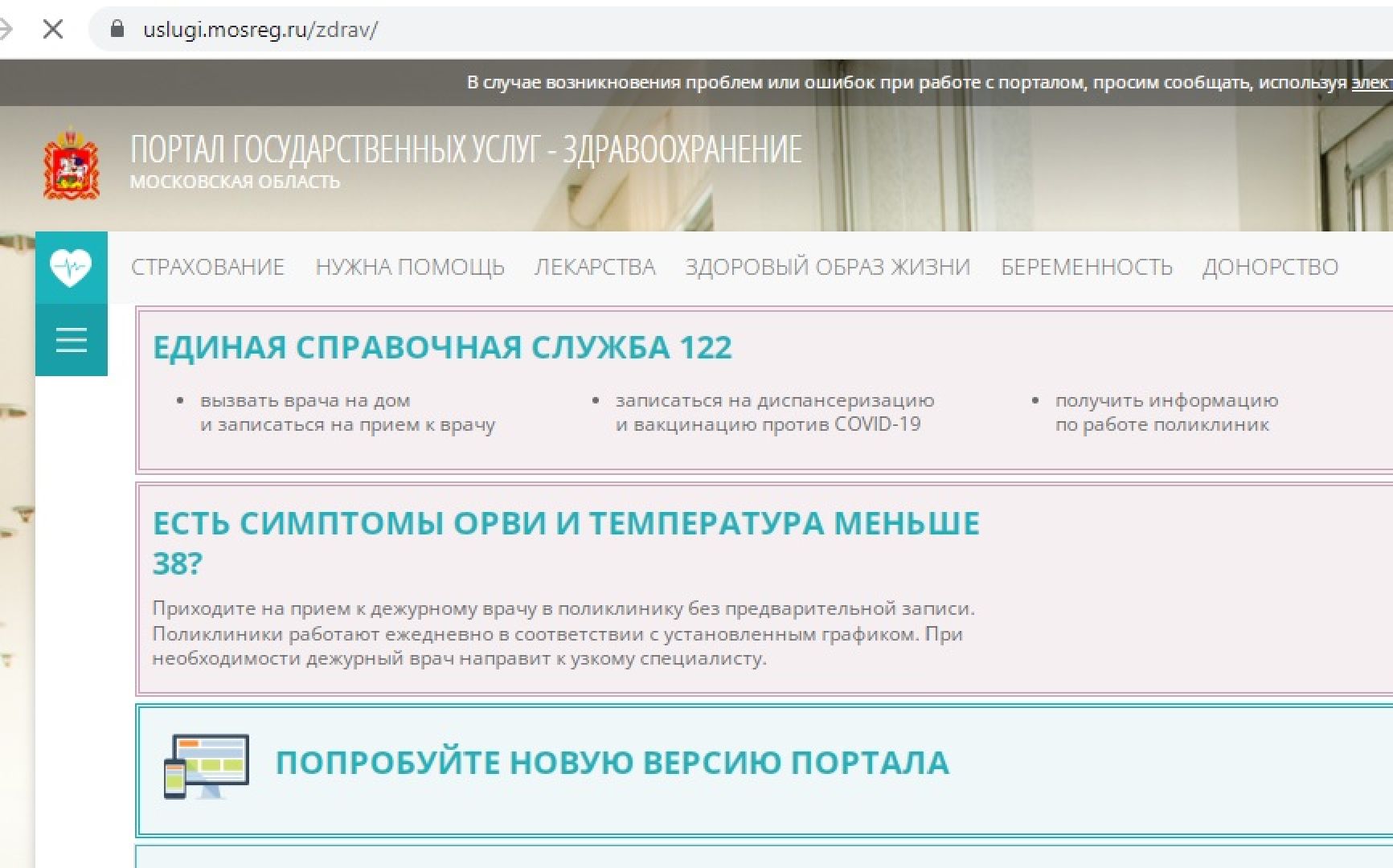Screen dimensions: 1393x868
Task: Open ЕДИНАЯ СПРАВОЧНАЯ СЛУЖБА 122 heading
Action: 443,347
